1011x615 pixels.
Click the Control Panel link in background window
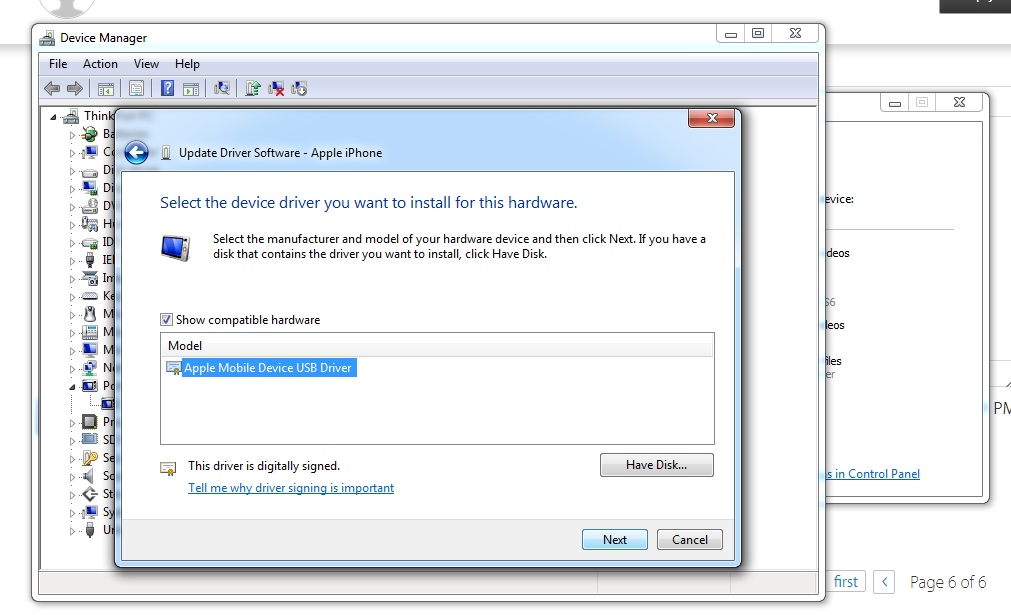(874, 474)
